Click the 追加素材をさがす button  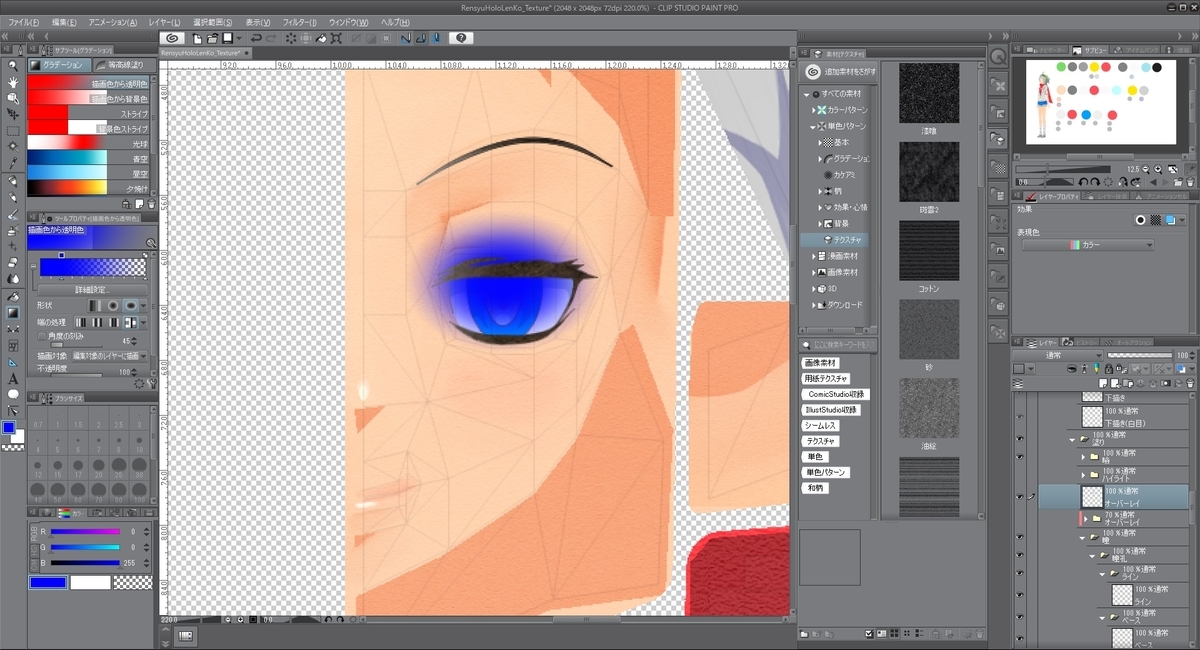coord(840,72)
